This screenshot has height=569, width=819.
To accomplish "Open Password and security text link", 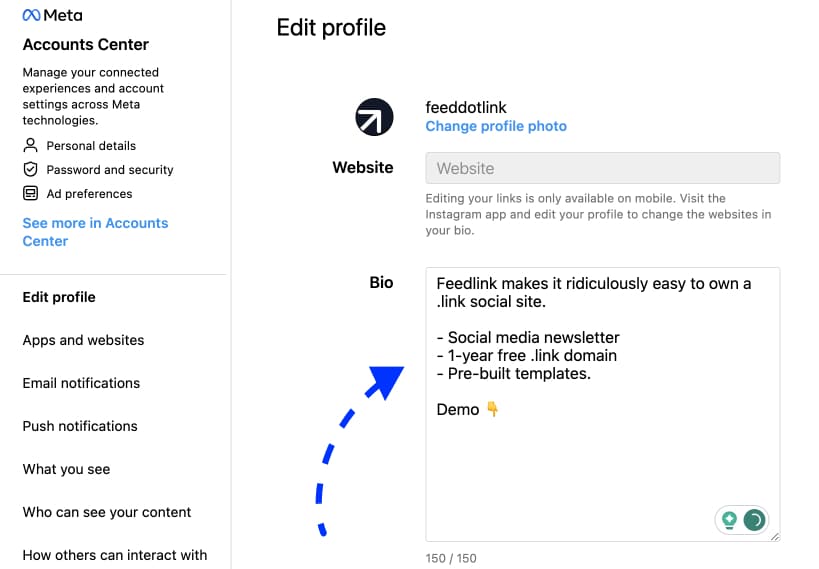I will (110, 170).
